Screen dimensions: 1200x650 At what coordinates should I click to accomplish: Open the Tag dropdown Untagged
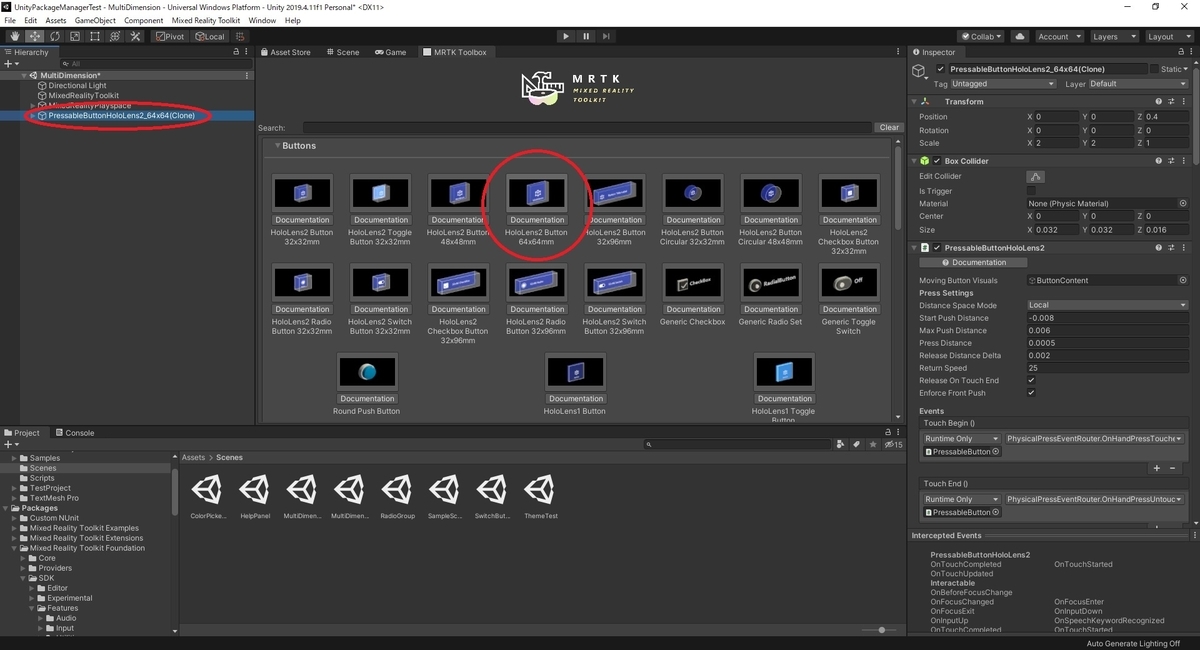(1006, 84)
